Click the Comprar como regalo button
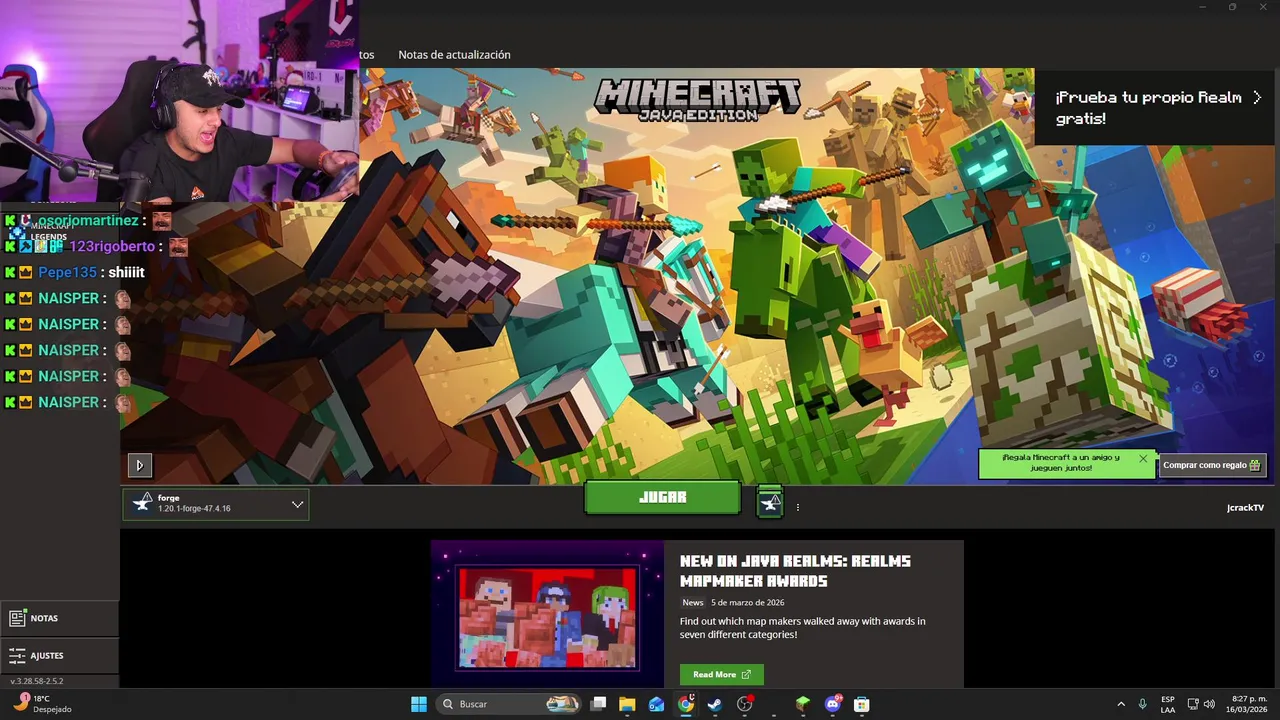1280x720 pixels. click(1212, 465)
